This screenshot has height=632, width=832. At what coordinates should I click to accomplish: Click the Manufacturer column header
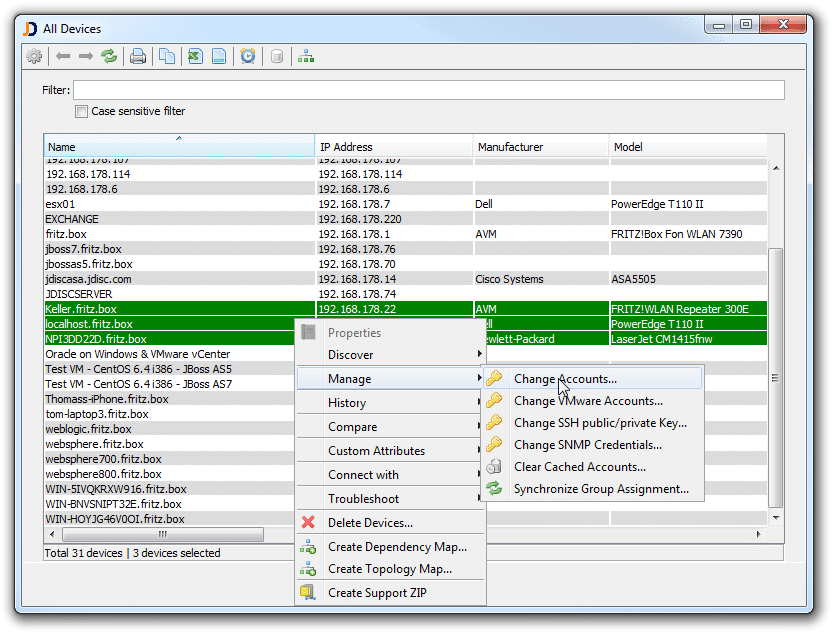pos(540,147)
